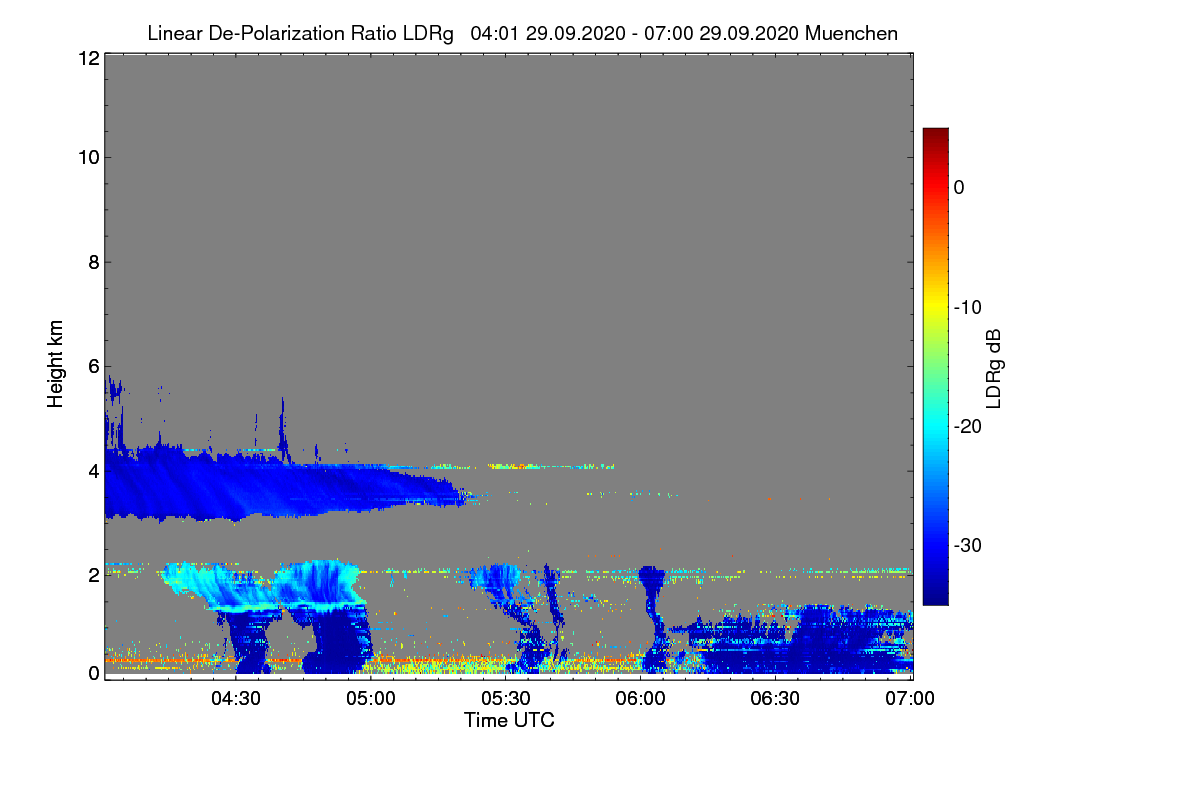Click the plot title "Linear De-Polarization Ratio LDRg"
1200x800 pixels.
click(x=300, y=34)
